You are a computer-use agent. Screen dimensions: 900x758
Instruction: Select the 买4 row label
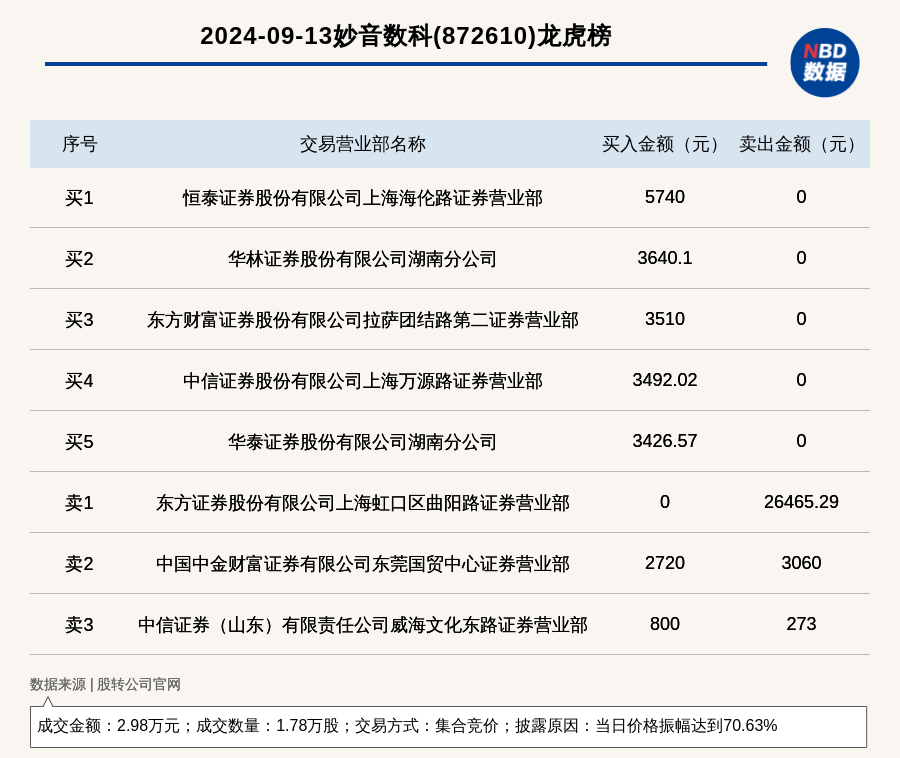(x=79, y=381)
